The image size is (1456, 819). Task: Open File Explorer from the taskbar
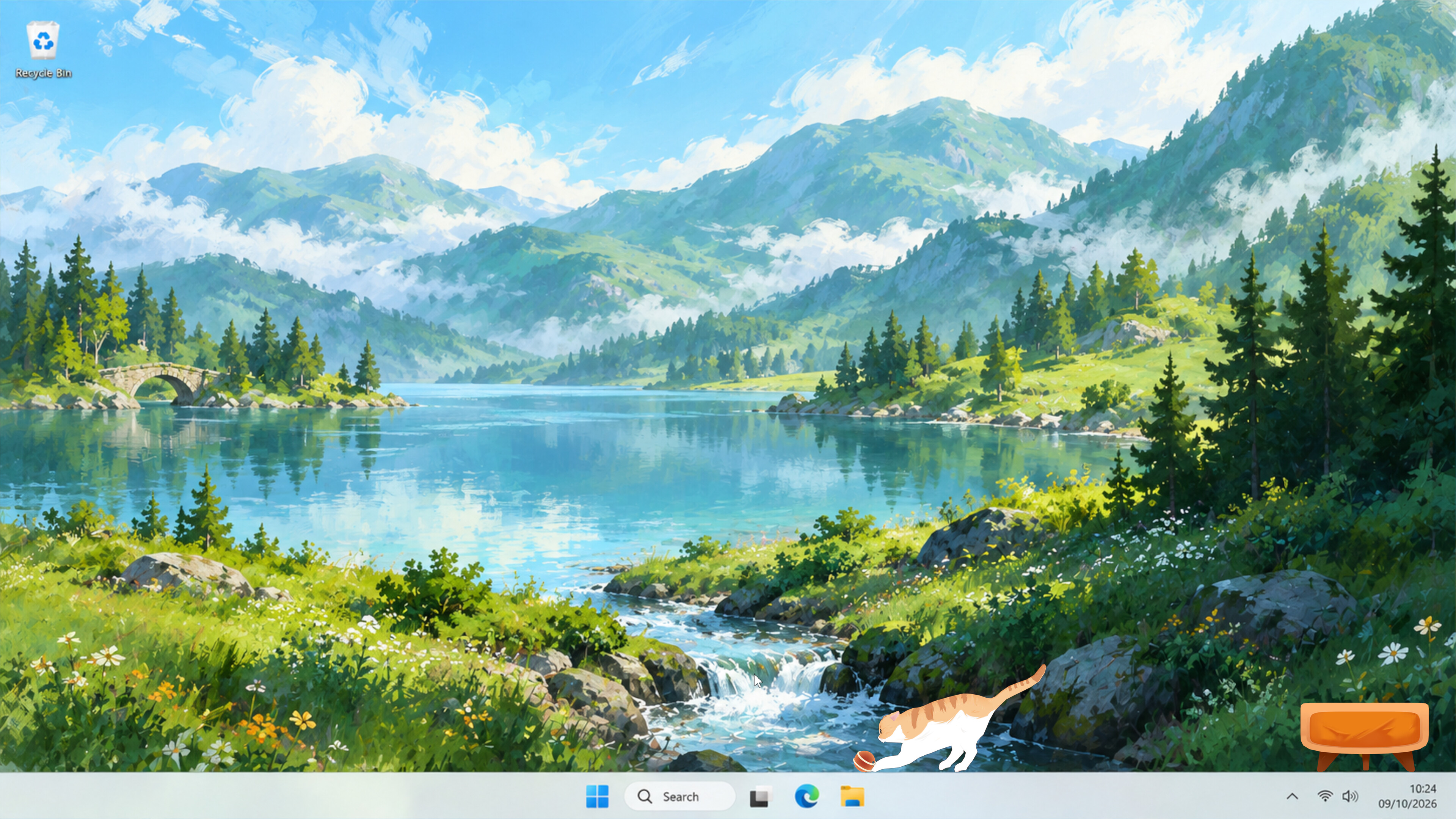(x=852, y=796)
